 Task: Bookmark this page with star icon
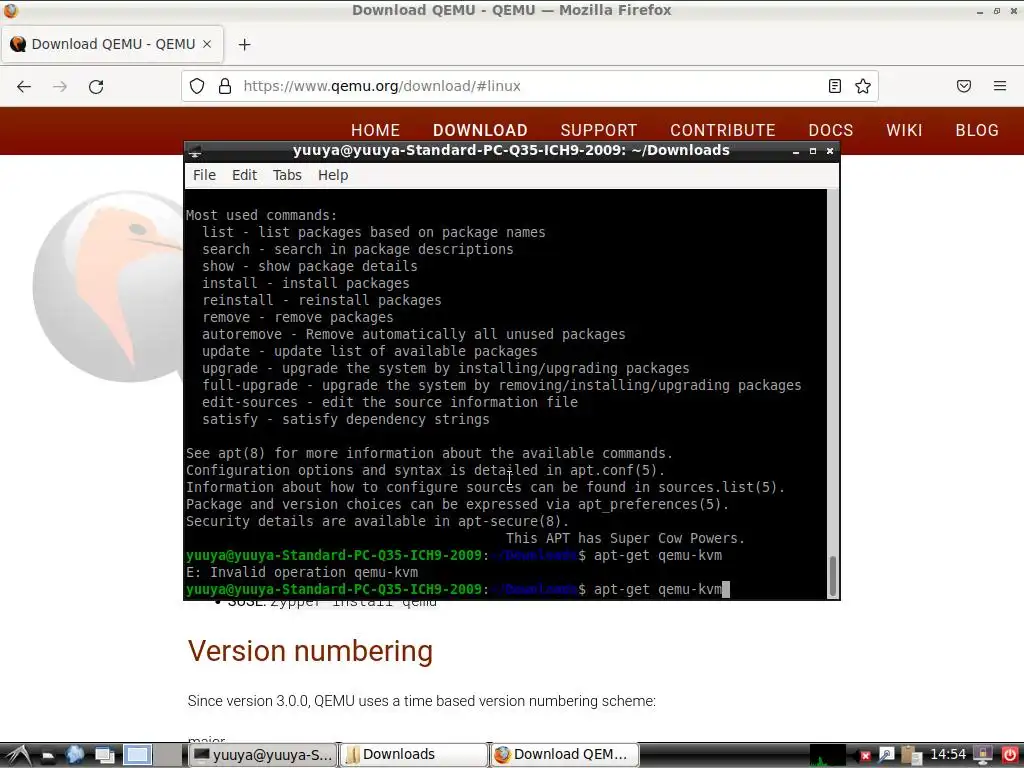[x=863, y=86]
